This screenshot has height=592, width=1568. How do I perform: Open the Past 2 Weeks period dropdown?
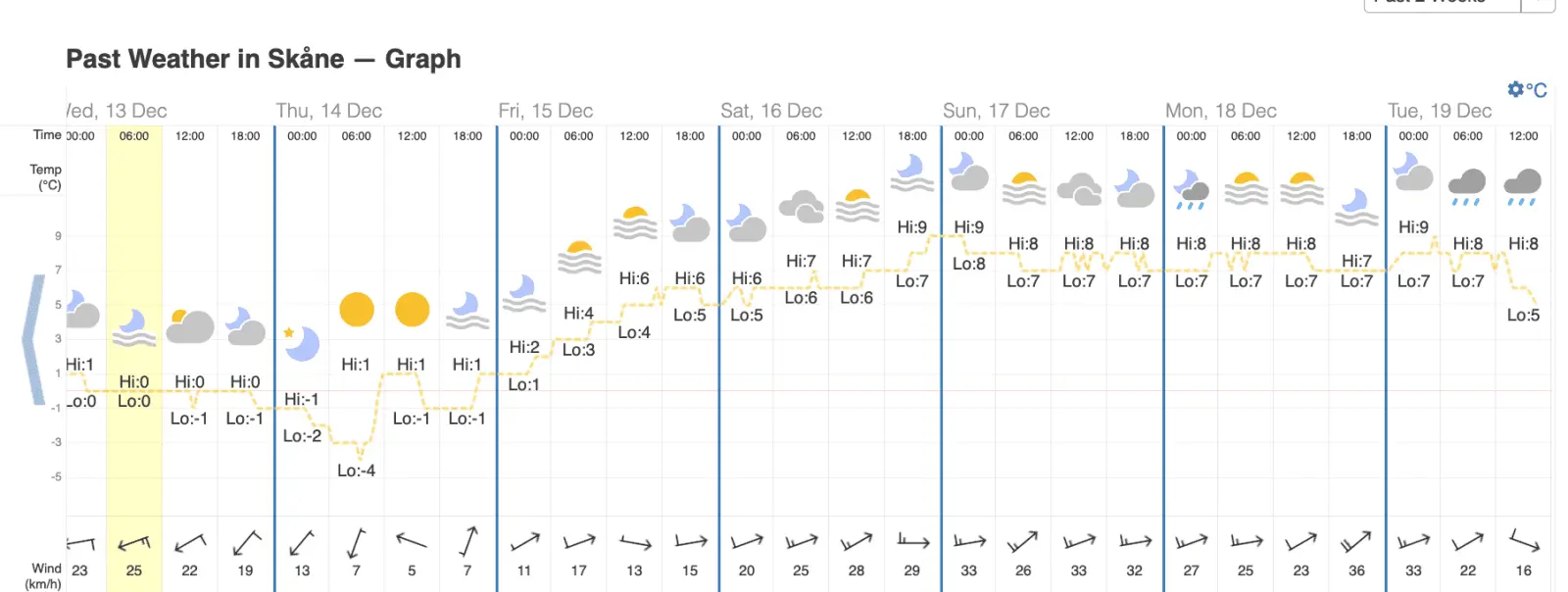(x=1441, y=4)
